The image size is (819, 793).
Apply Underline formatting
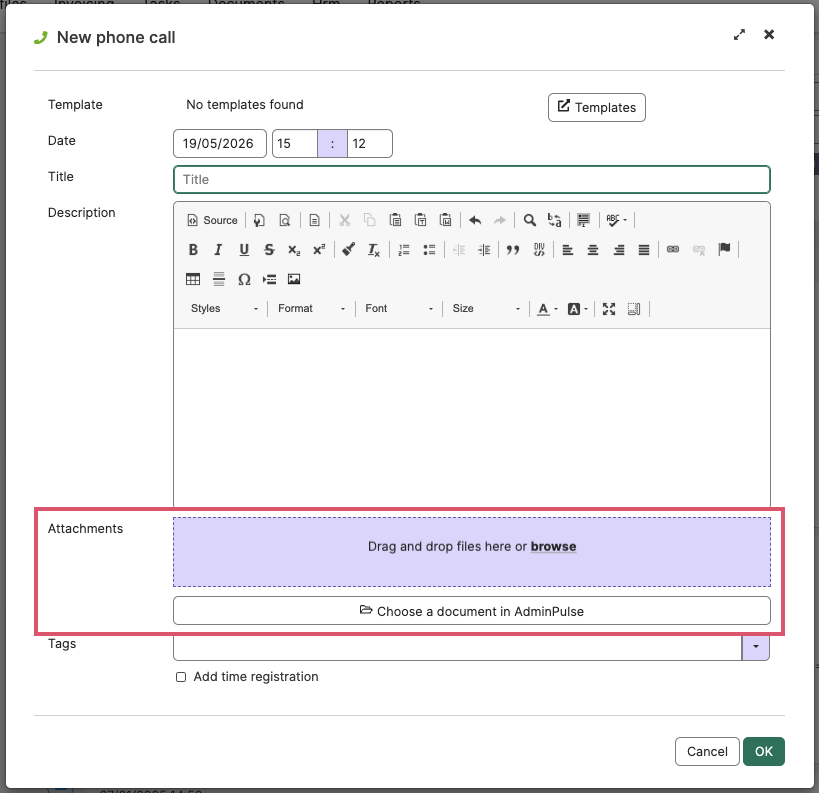tap(243, 250)
